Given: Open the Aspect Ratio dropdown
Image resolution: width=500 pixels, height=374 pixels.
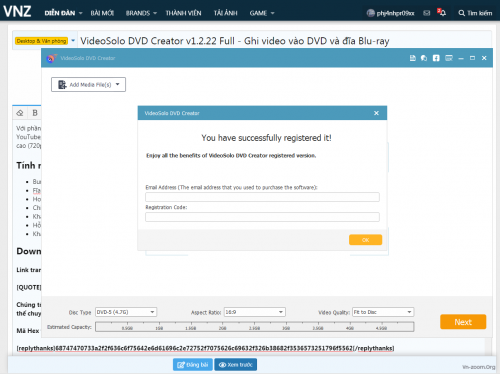Looking at the screenshot, I should coord(255,312).
